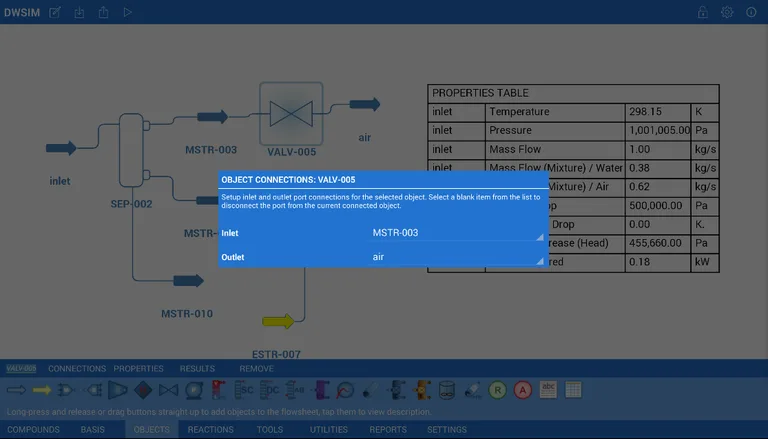Select the DC distillation column tool

click(269, 390)
